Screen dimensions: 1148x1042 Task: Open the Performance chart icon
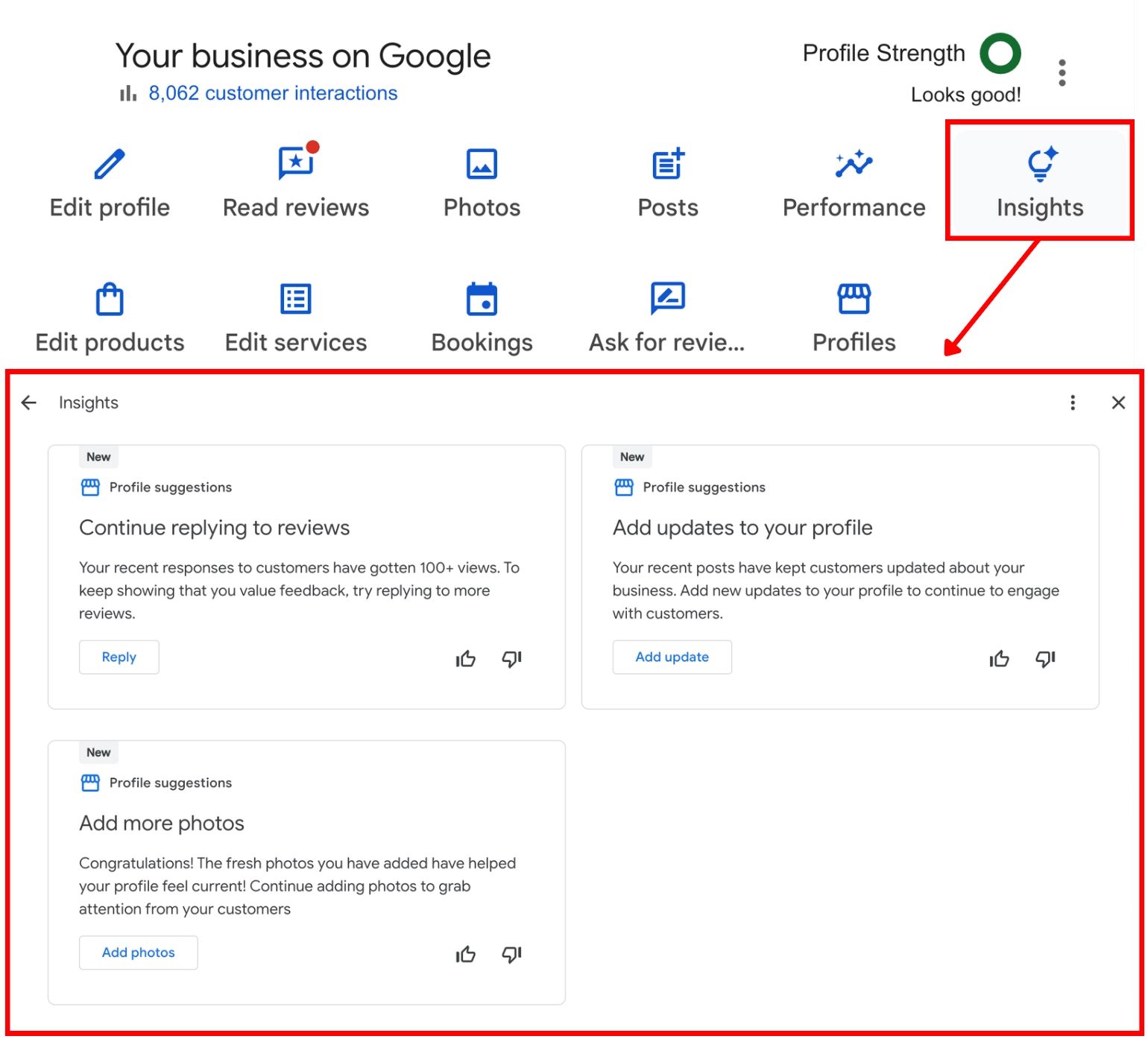pos(854,164)
